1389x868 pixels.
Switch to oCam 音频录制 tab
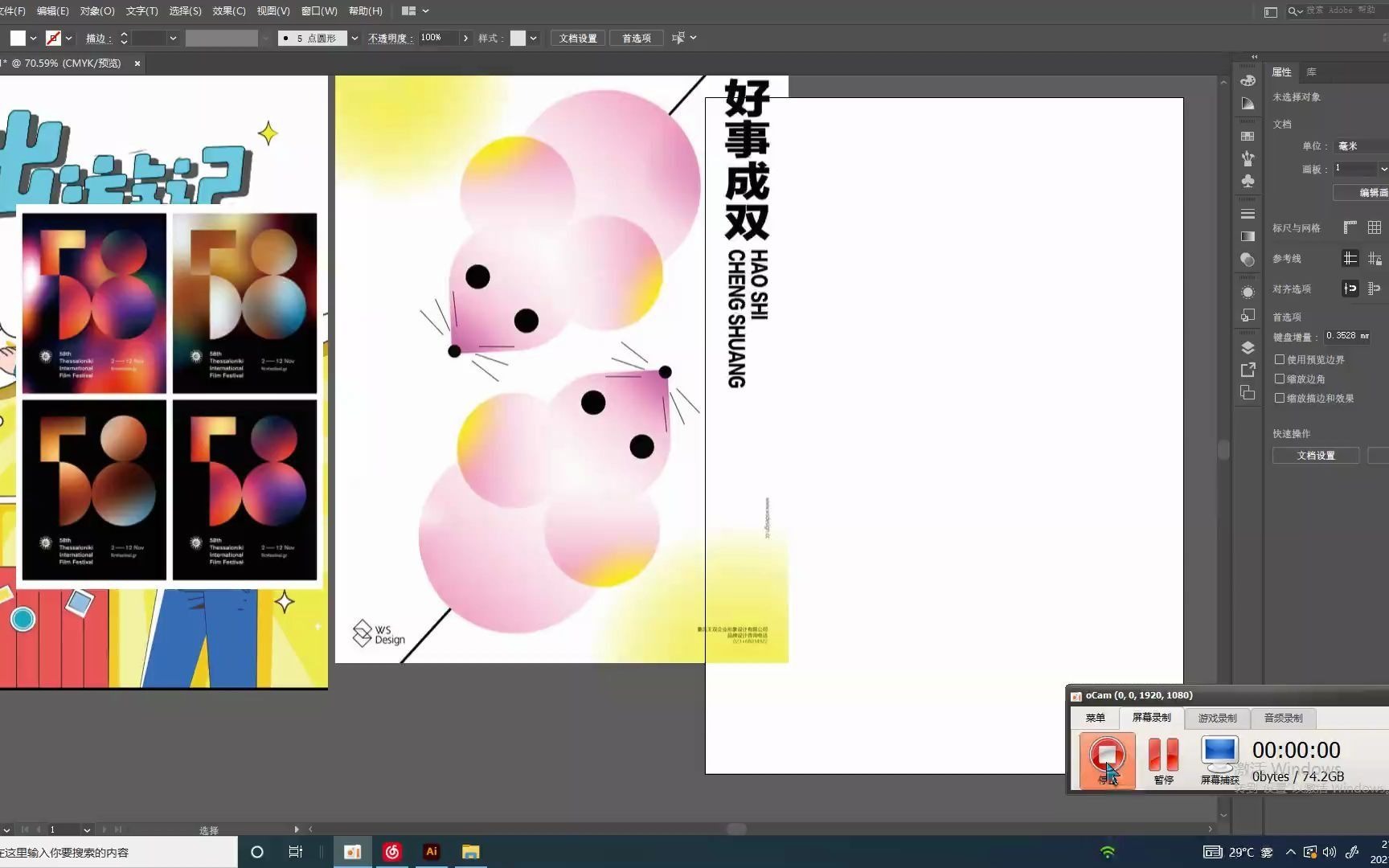click(x=1283, y=718)
